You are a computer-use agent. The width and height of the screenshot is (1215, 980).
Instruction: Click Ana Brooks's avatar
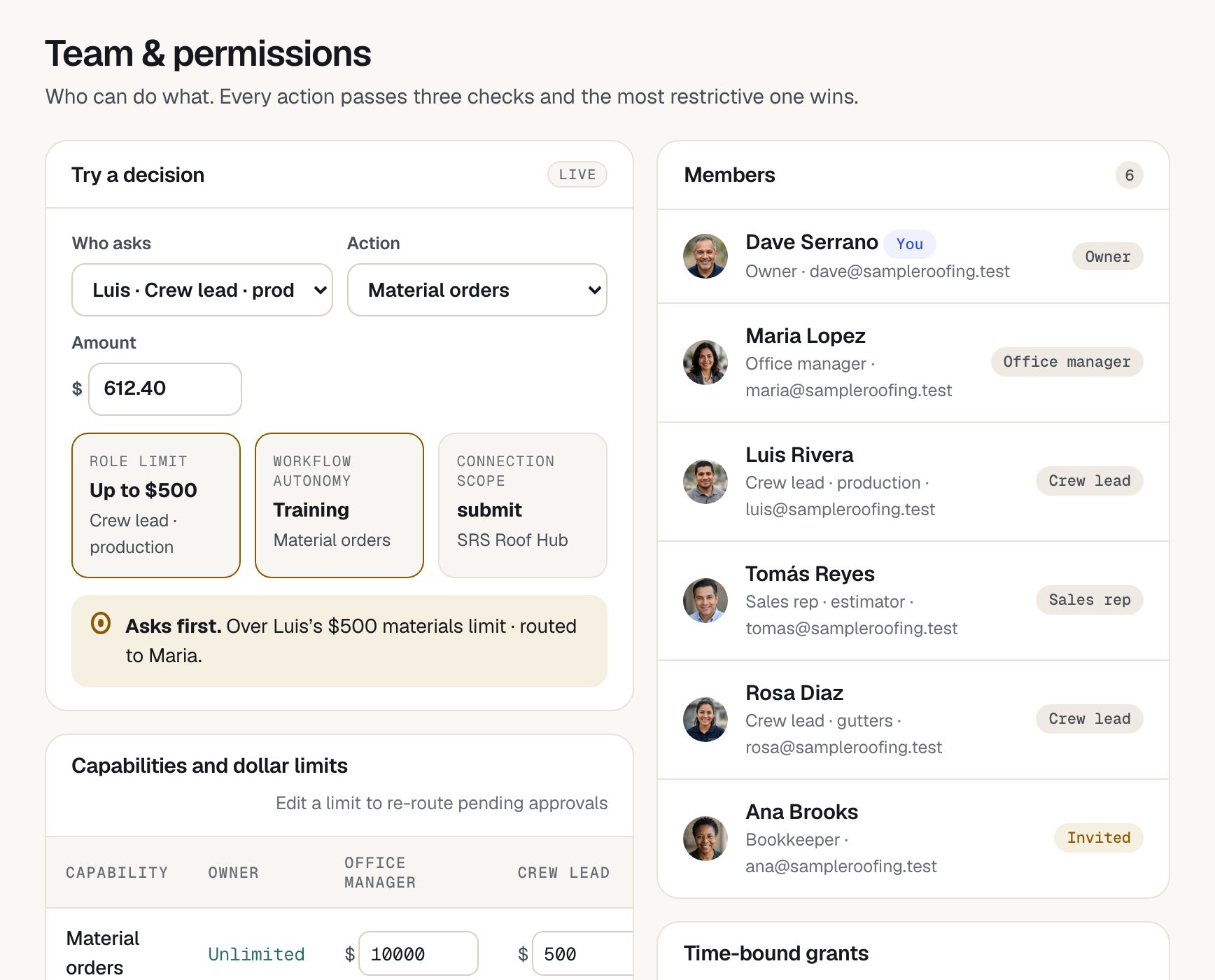point(705,839)
